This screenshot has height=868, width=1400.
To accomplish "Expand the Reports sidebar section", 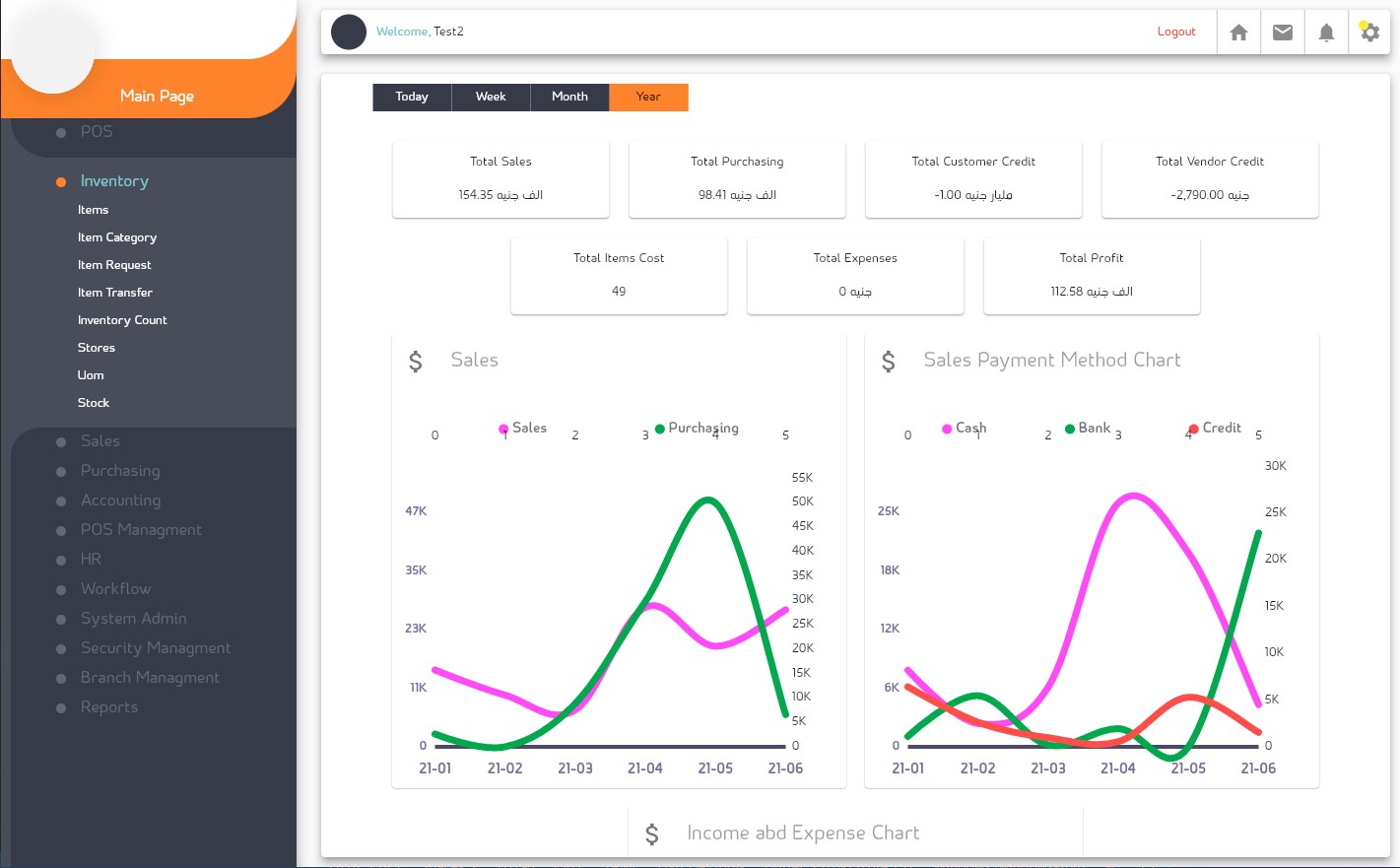I will point(108,707).
